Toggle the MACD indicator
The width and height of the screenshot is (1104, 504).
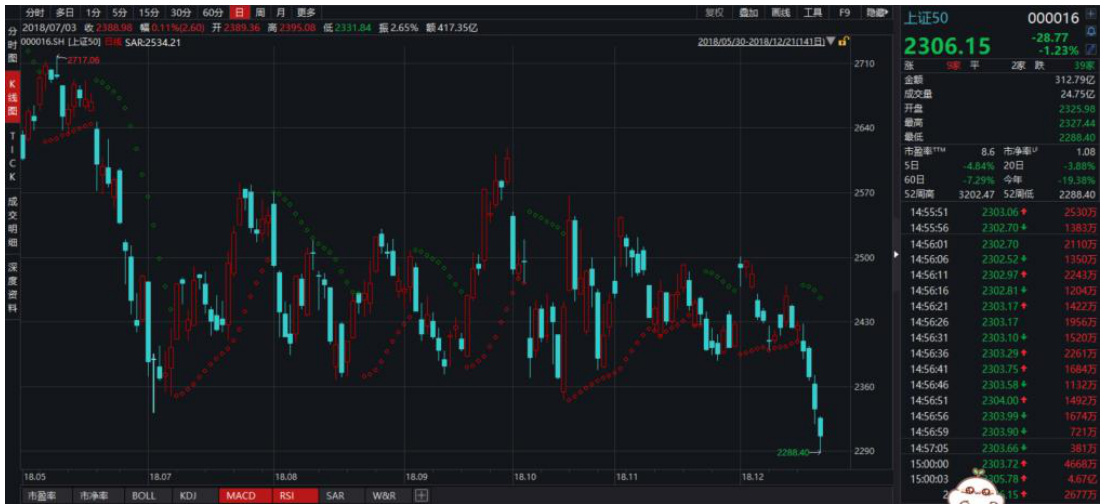(x=241, y=495)
